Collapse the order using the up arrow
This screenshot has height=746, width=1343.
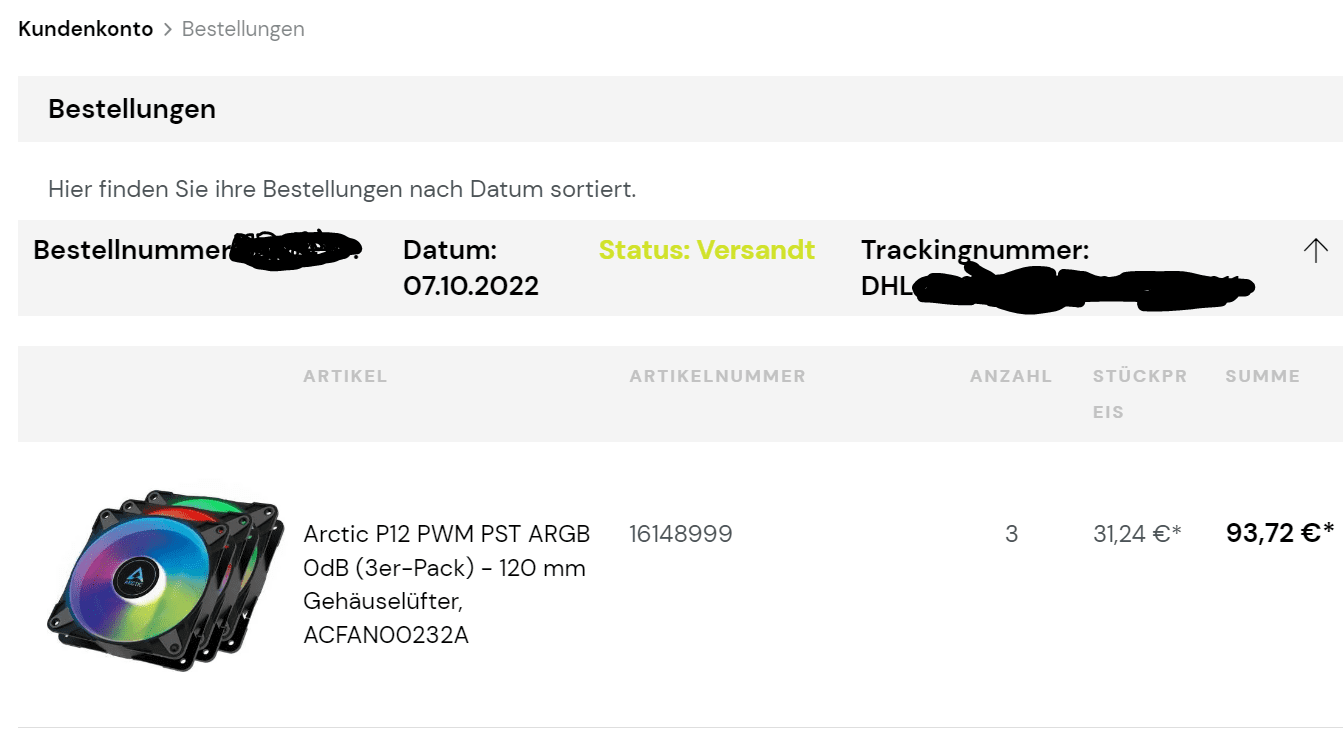tap(1315, 251)
